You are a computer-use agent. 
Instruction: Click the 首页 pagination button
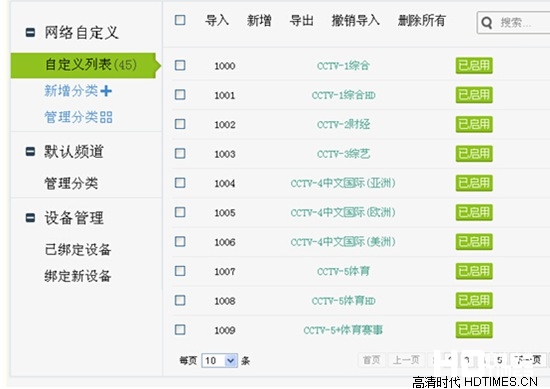coord(371,360)
